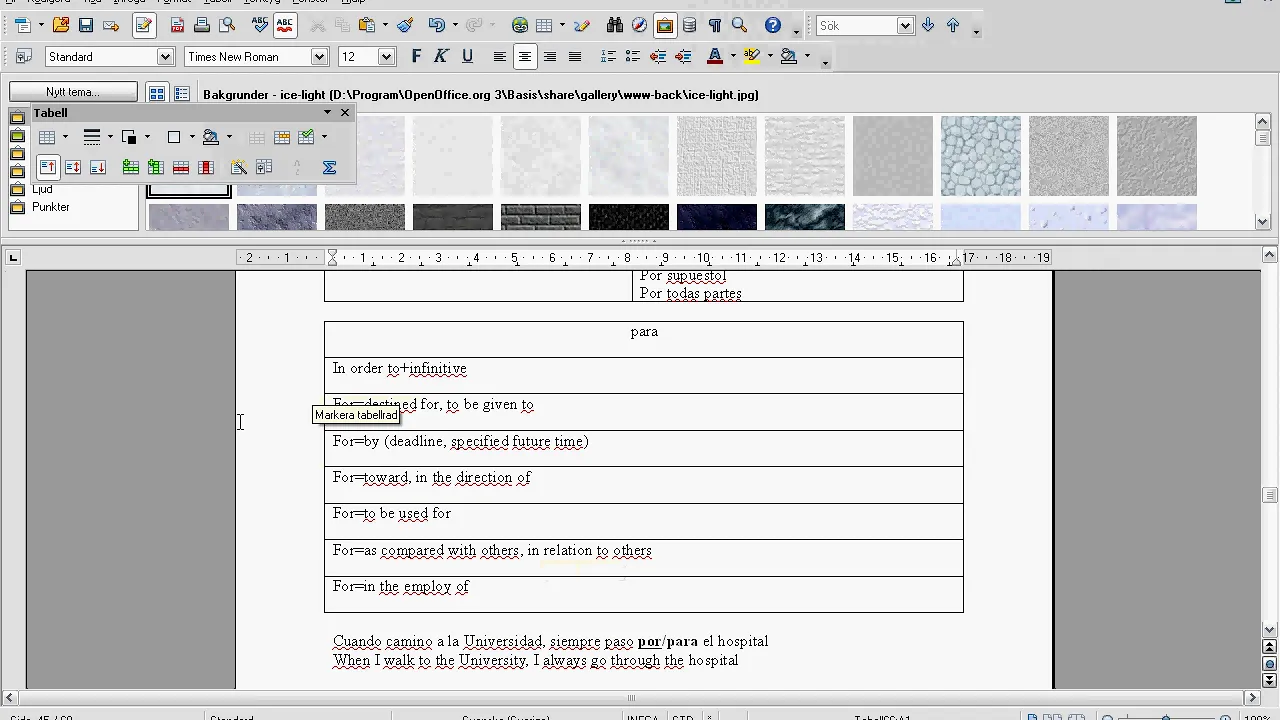The image size is (1280, 720).
Task: Open the Tabell toolbar borders dropdown arrow
Action: pos(192,137)
